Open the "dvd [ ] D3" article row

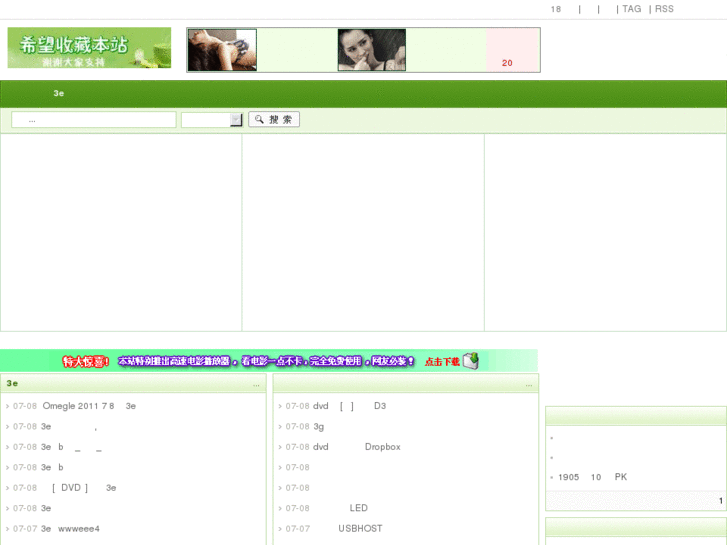(350, 406)
